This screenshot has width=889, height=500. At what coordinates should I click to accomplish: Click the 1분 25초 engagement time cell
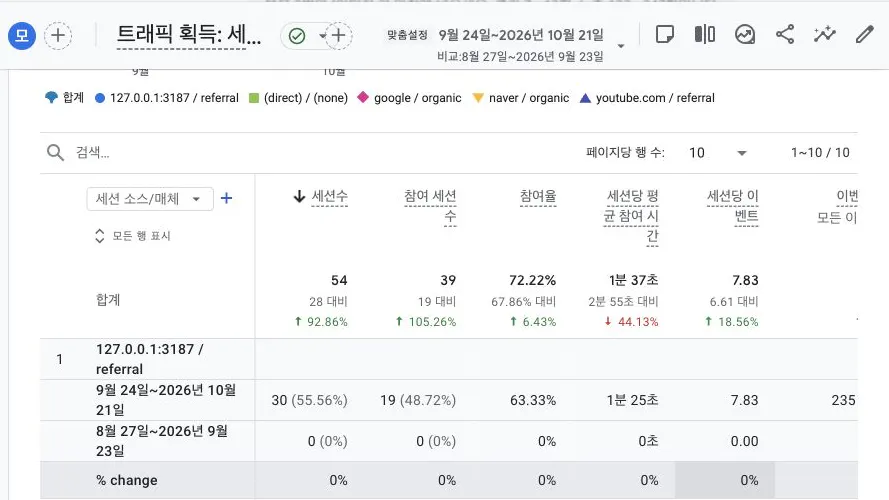(632, 400)
